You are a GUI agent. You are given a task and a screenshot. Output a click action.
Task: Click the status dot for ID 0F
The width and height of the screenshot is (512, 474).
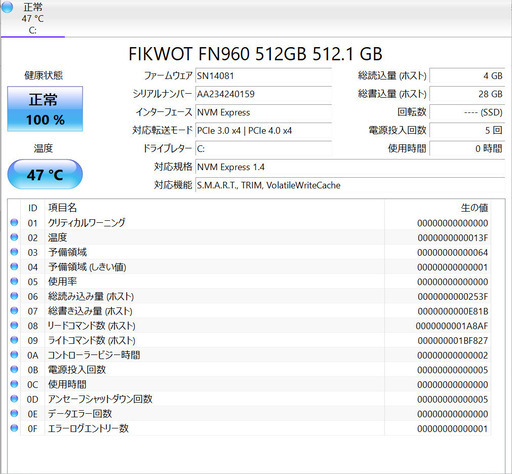click(x=14, y=428)
